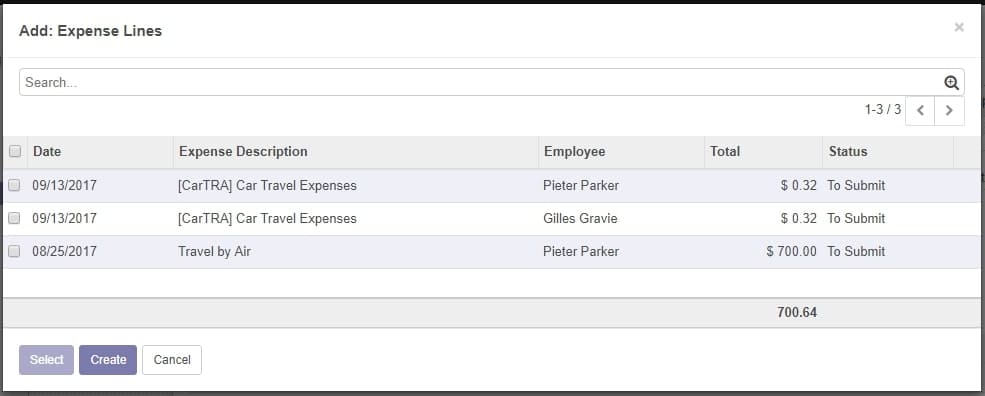
Task: Go to next page arrow
Action: point(950,111)
